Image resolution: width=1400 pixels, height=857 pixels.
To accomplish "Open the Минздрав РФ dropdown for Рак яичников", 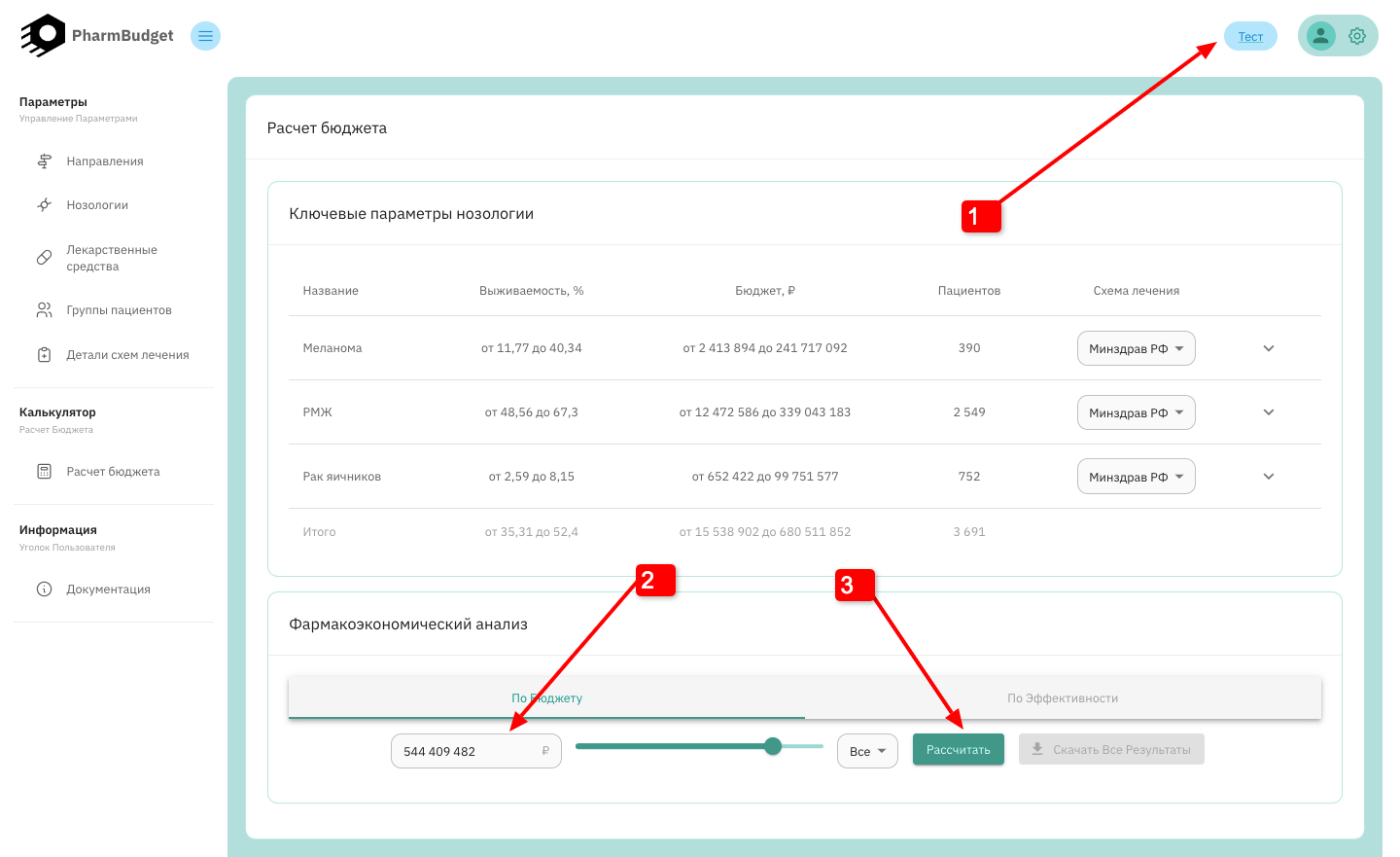I will pos(1136,477).
